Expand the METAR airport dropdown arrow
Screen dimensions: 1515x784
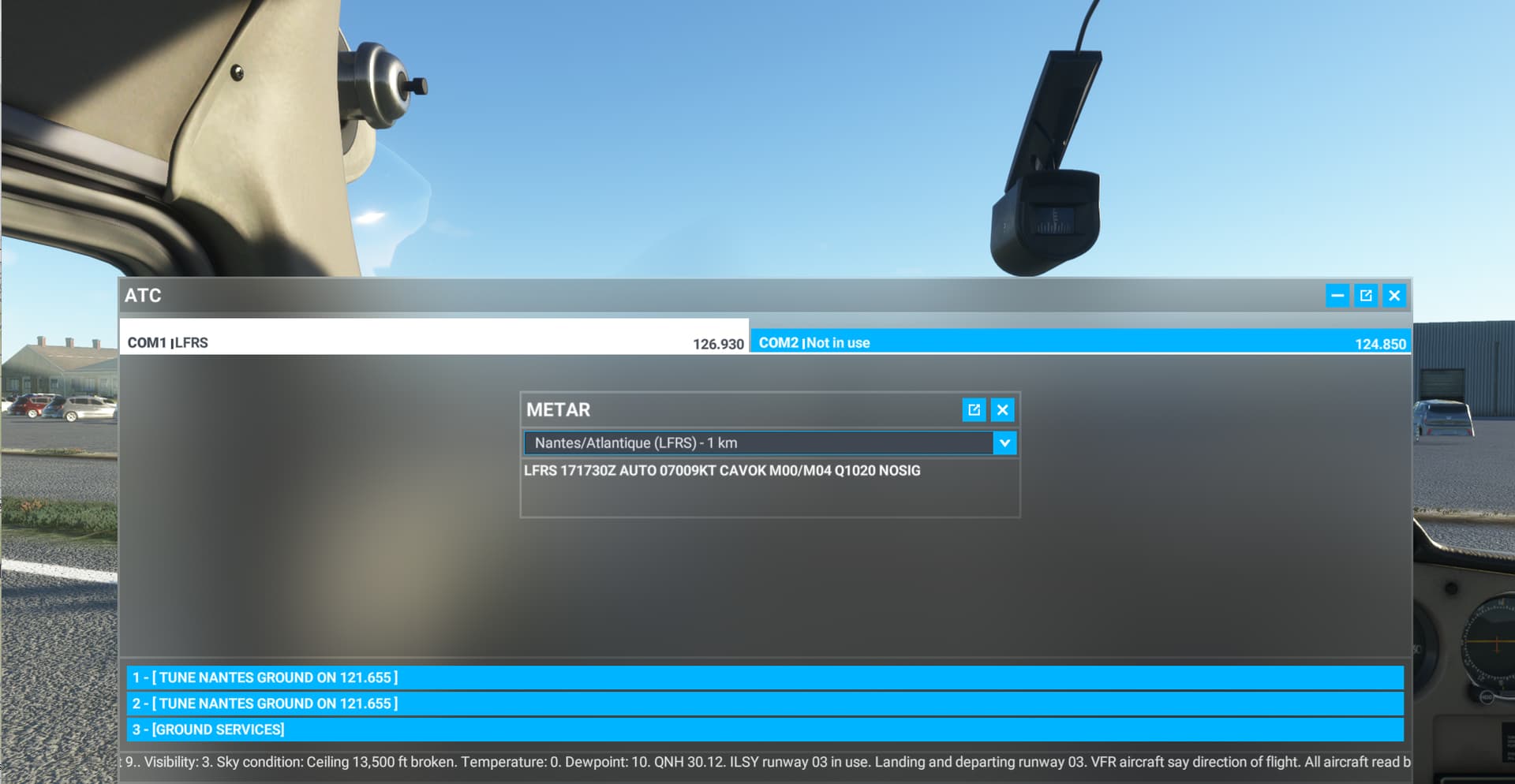pos(1004,443)
